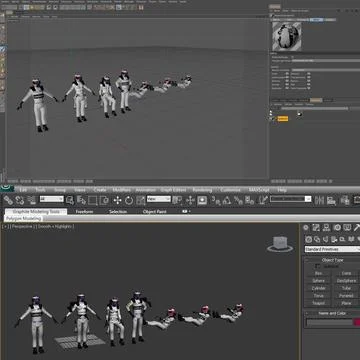Open the Rendering menu
360x360 pixels.
202,190
